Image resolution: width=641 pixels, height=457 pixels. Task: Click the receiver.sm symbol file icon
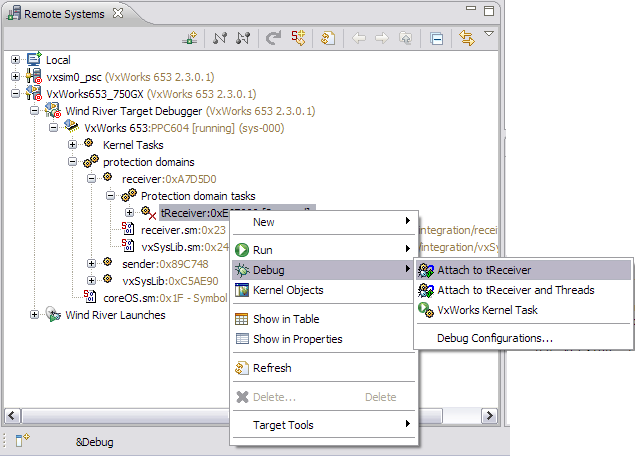(x=128, y=228)
